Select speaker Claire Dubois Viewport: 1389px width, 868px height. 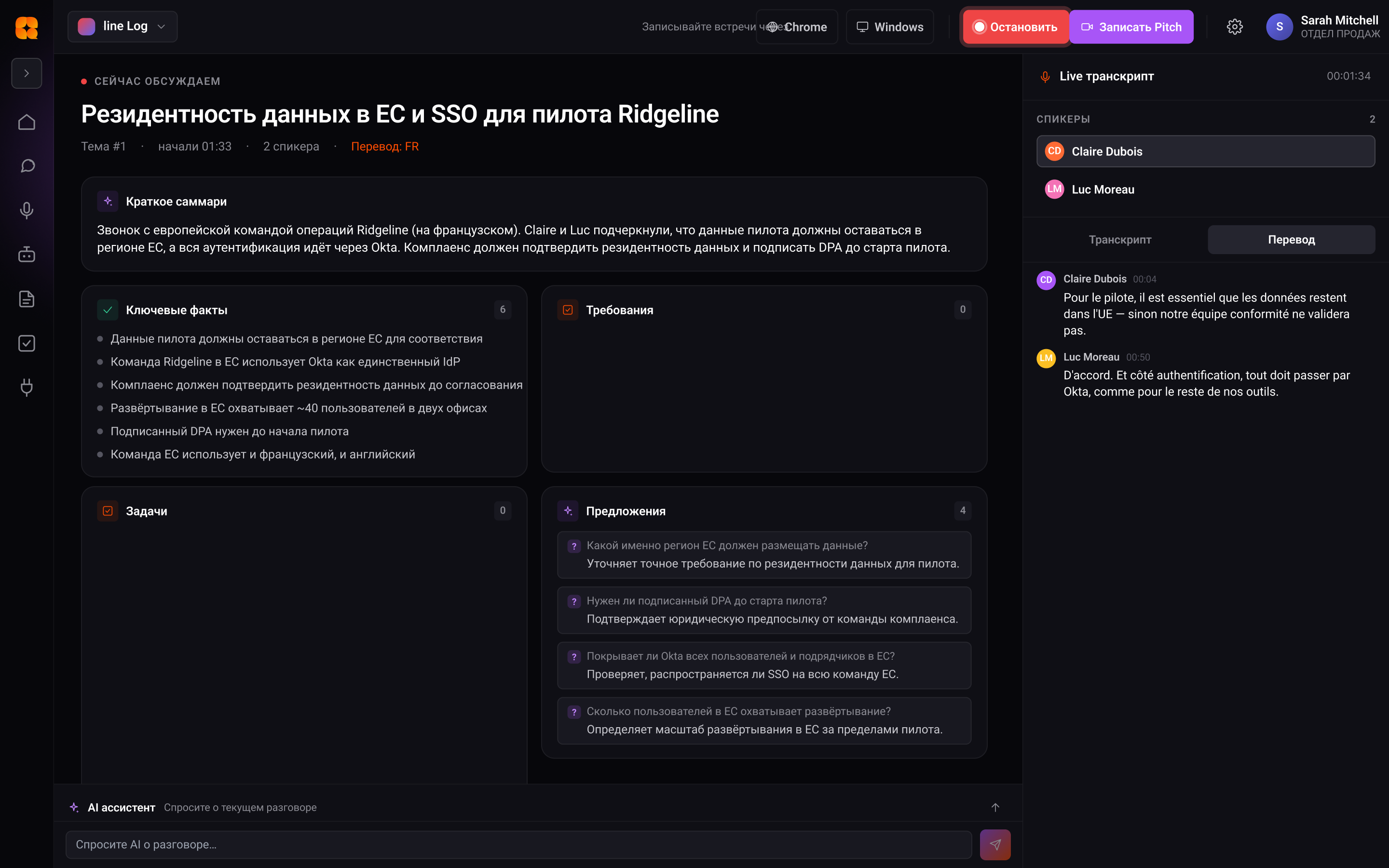[1205, 151]
